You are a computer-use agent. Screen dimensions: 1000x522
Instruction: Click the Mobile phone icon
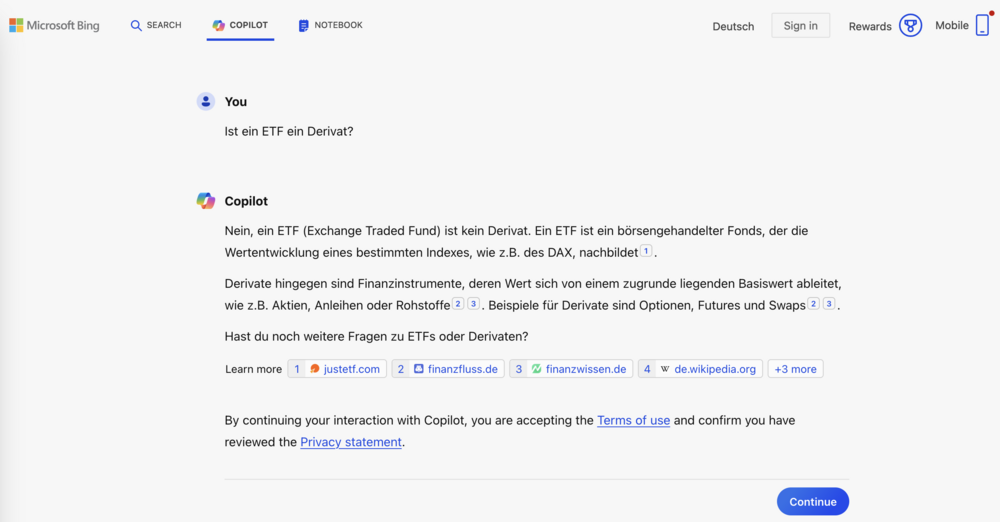[x=982, y=26]
